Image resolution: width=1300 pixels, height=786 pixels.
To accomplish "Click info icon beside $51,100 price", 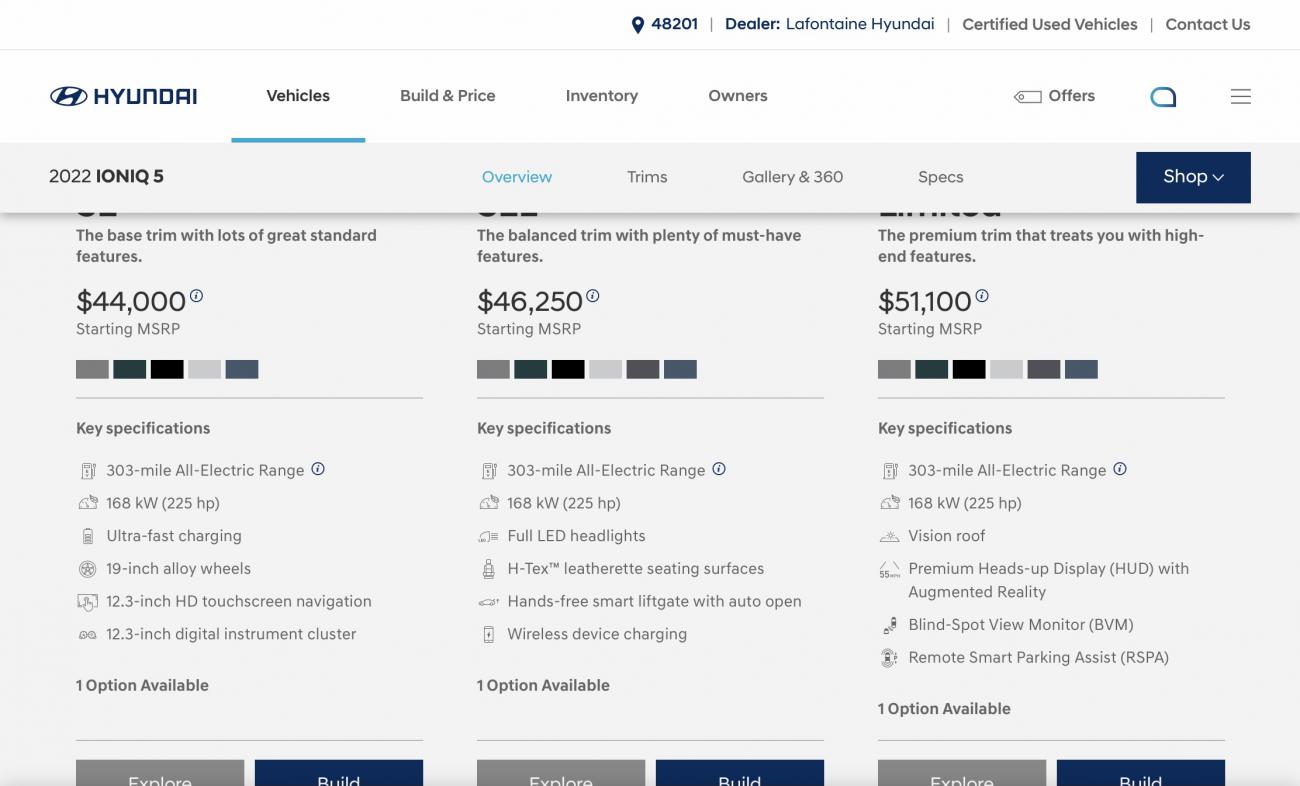I will (x=982, y=296).
